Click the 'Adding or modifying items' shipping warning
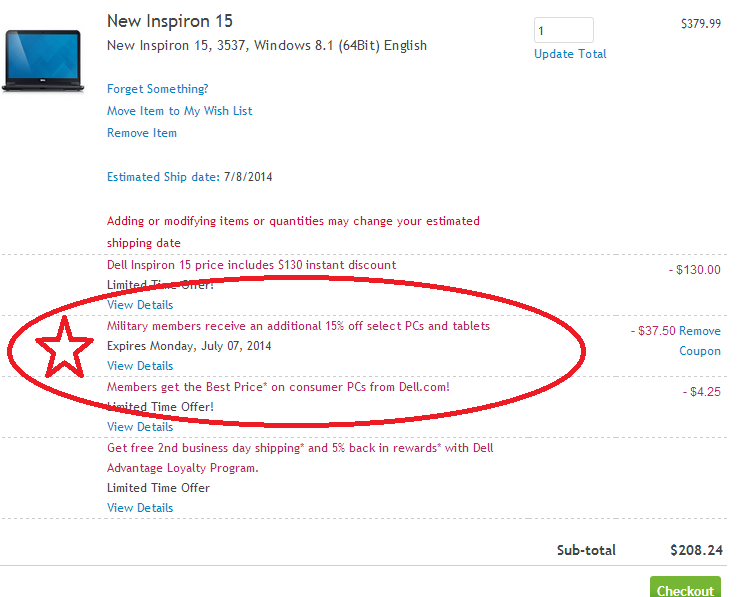747x597 pixels. coord(293,232)
